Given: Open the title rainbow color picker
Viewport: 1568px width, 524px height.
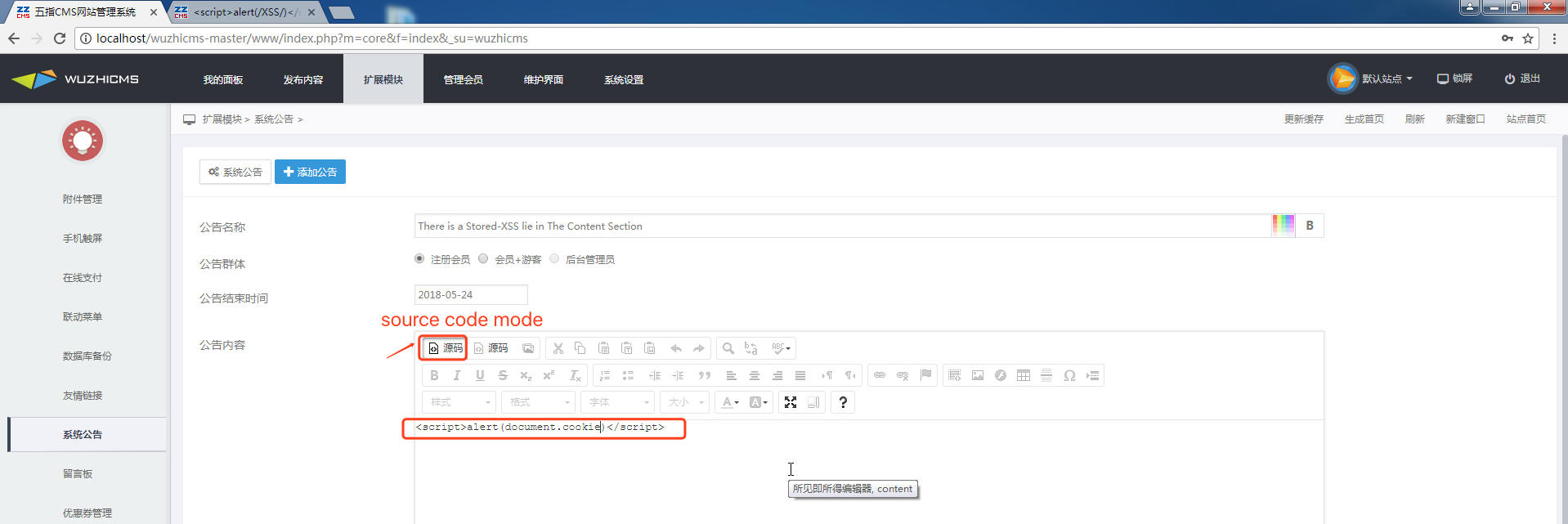Looking at the screenshot, I should click(1284, 226).
